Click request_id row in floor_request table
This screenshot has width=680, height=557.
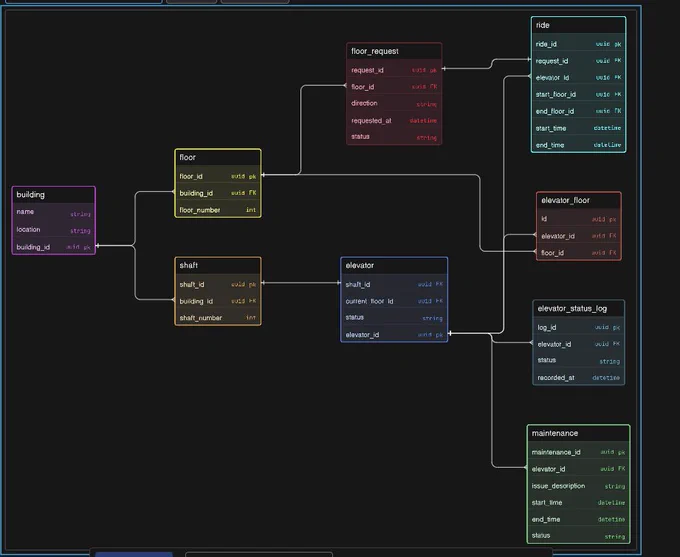394,70
